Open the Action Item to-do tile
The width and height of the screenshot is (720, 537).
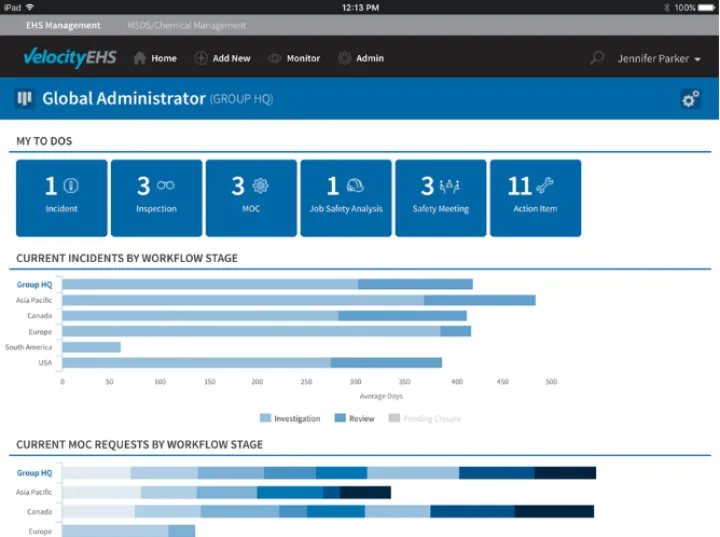click(535, 197)
